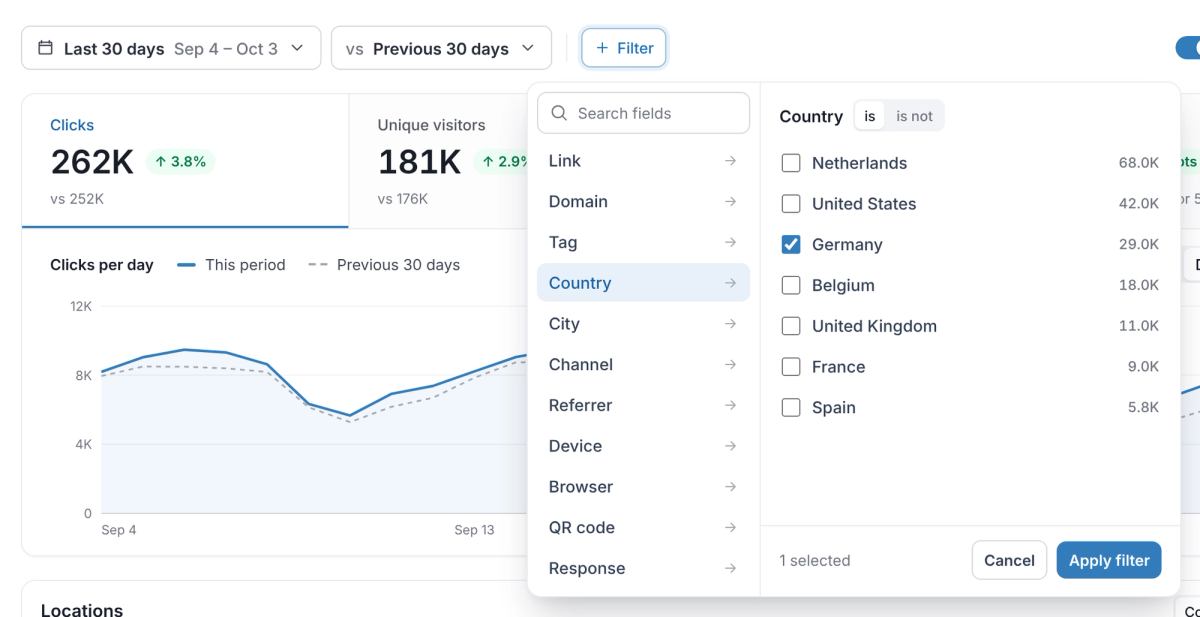Click the arrow icon beside QR code

731,528
